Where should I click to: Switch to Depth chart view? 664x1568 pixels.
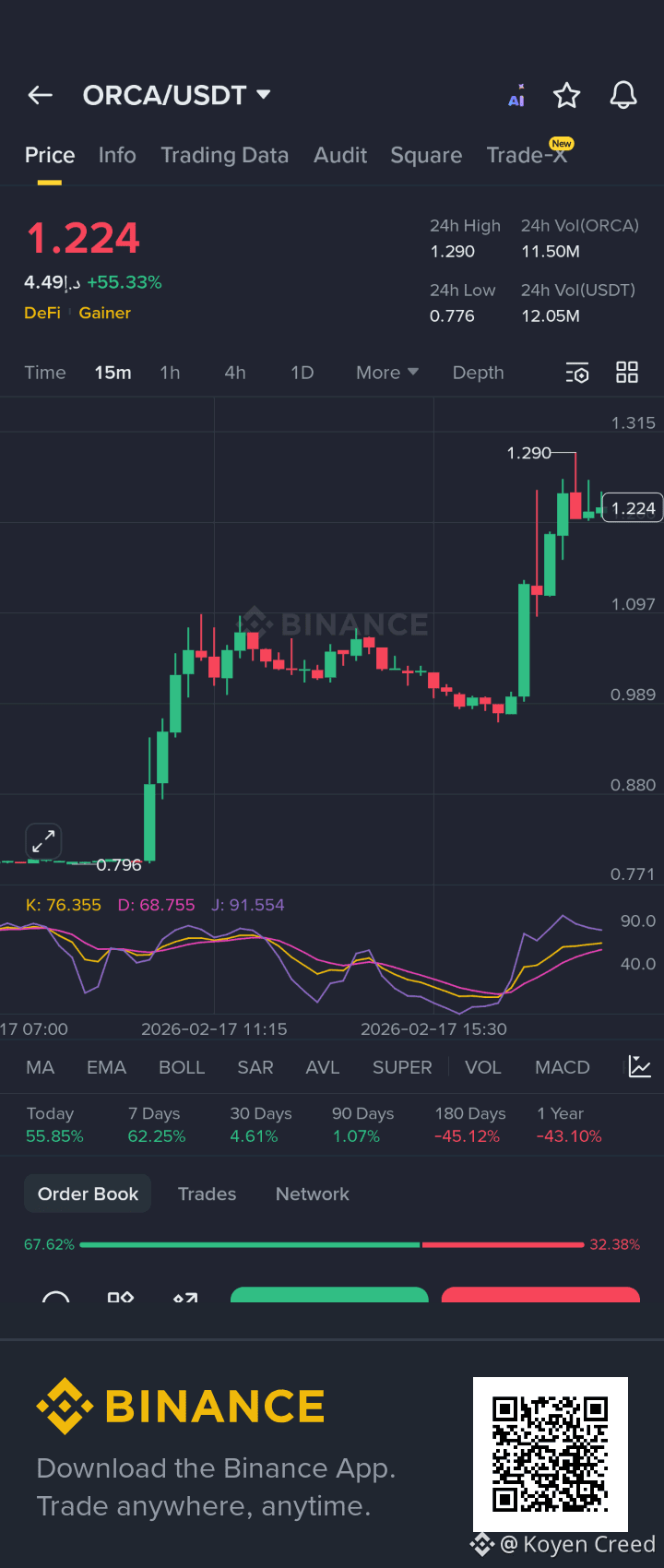pos(478,373)
